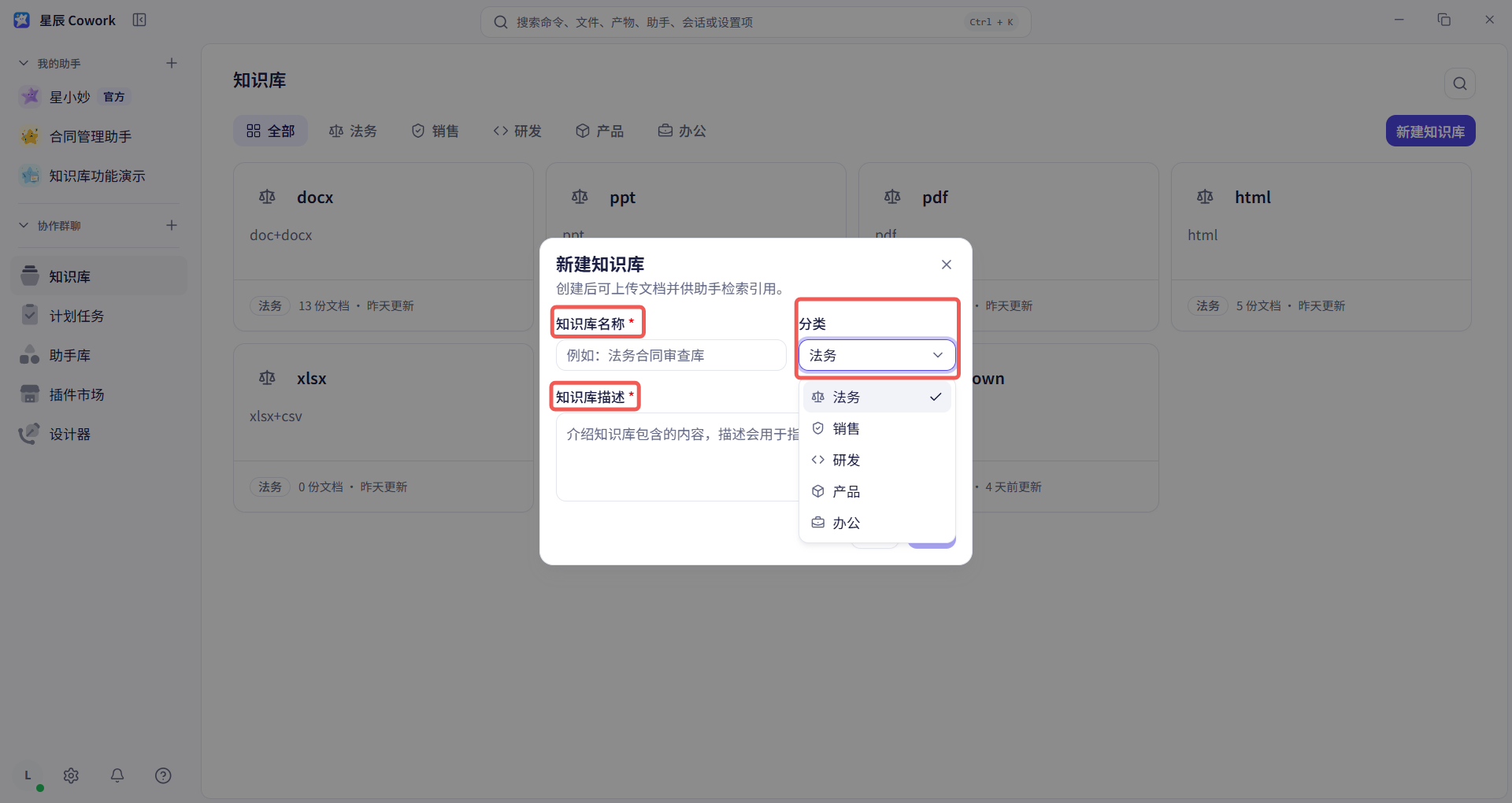Switch to the 销售 category tab

(x=435, y=131)
